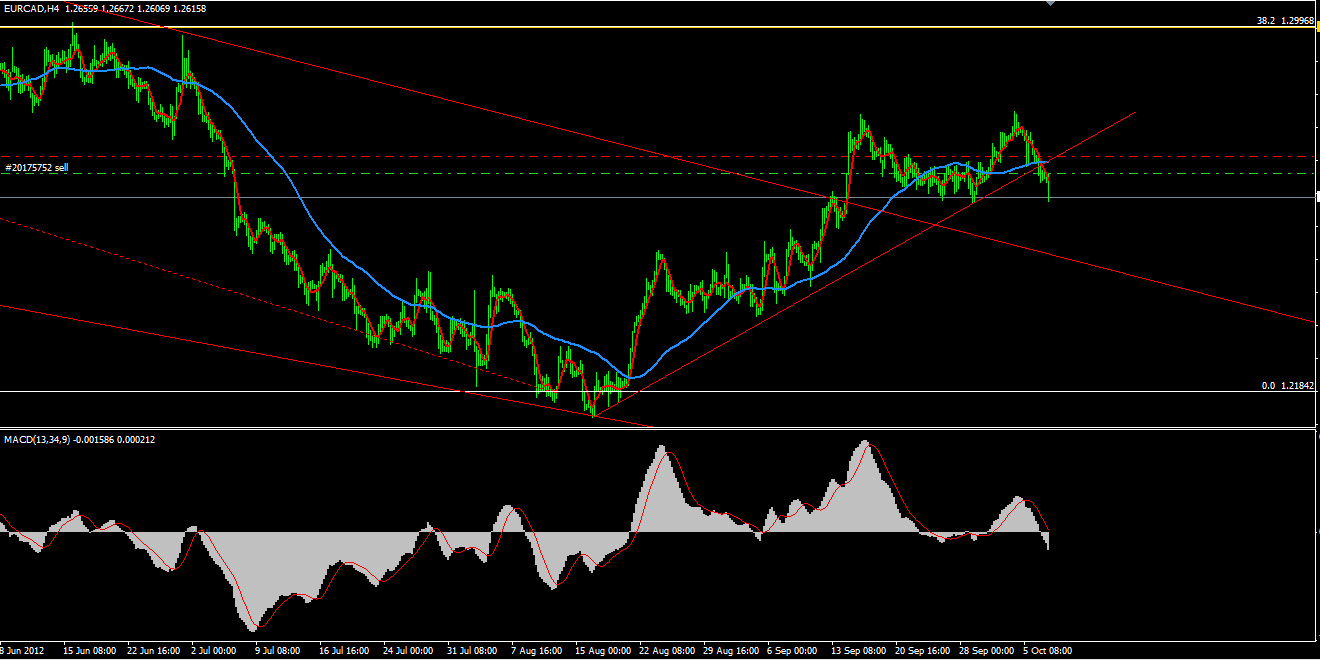1320x660 pixels.
Task: Click the 16 Jul 16:00 time label
Action: coord(344,651)
